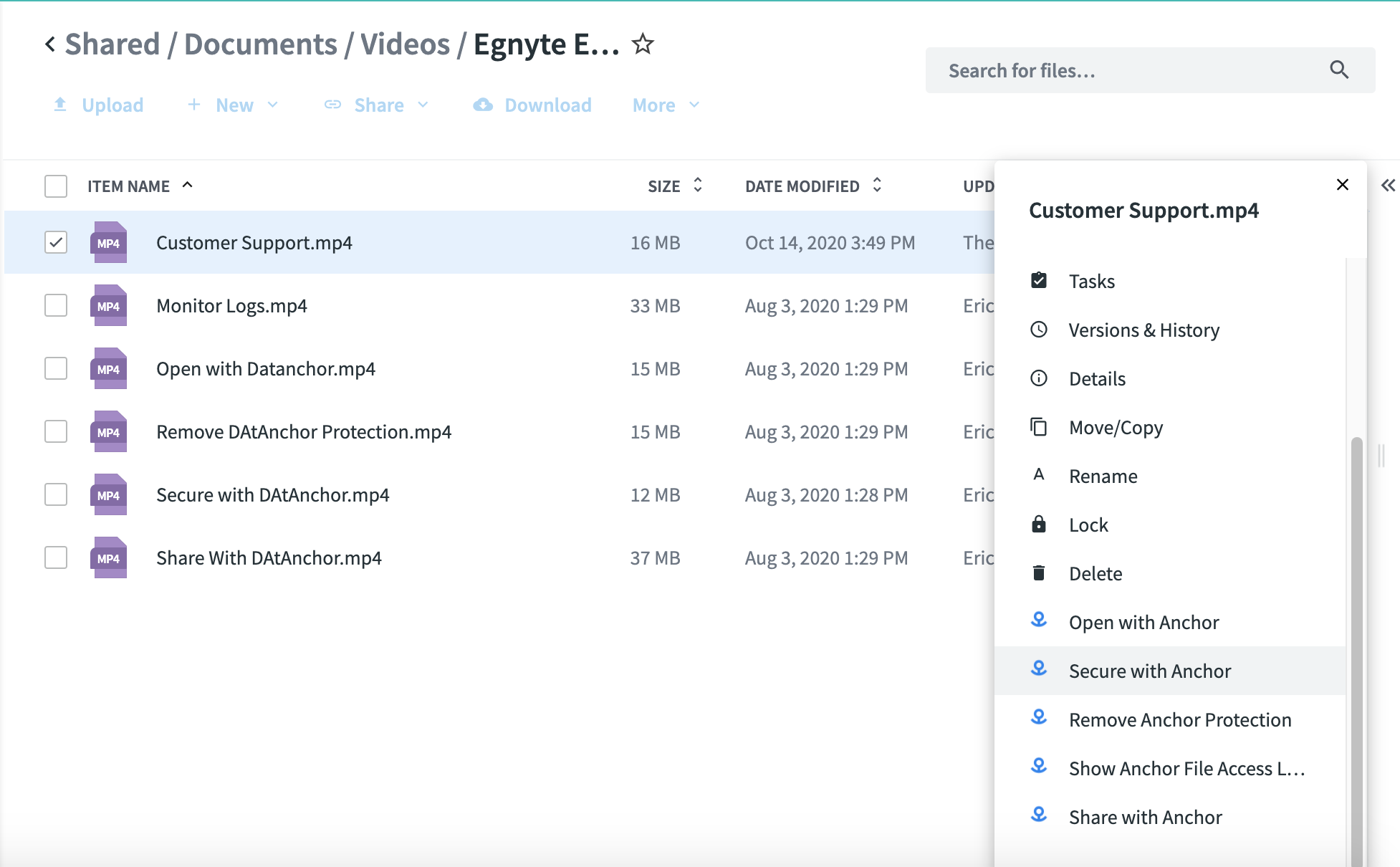1400x867 pixels.
Task: Toggle the select-all items checkbox
Action: point(56,186)
